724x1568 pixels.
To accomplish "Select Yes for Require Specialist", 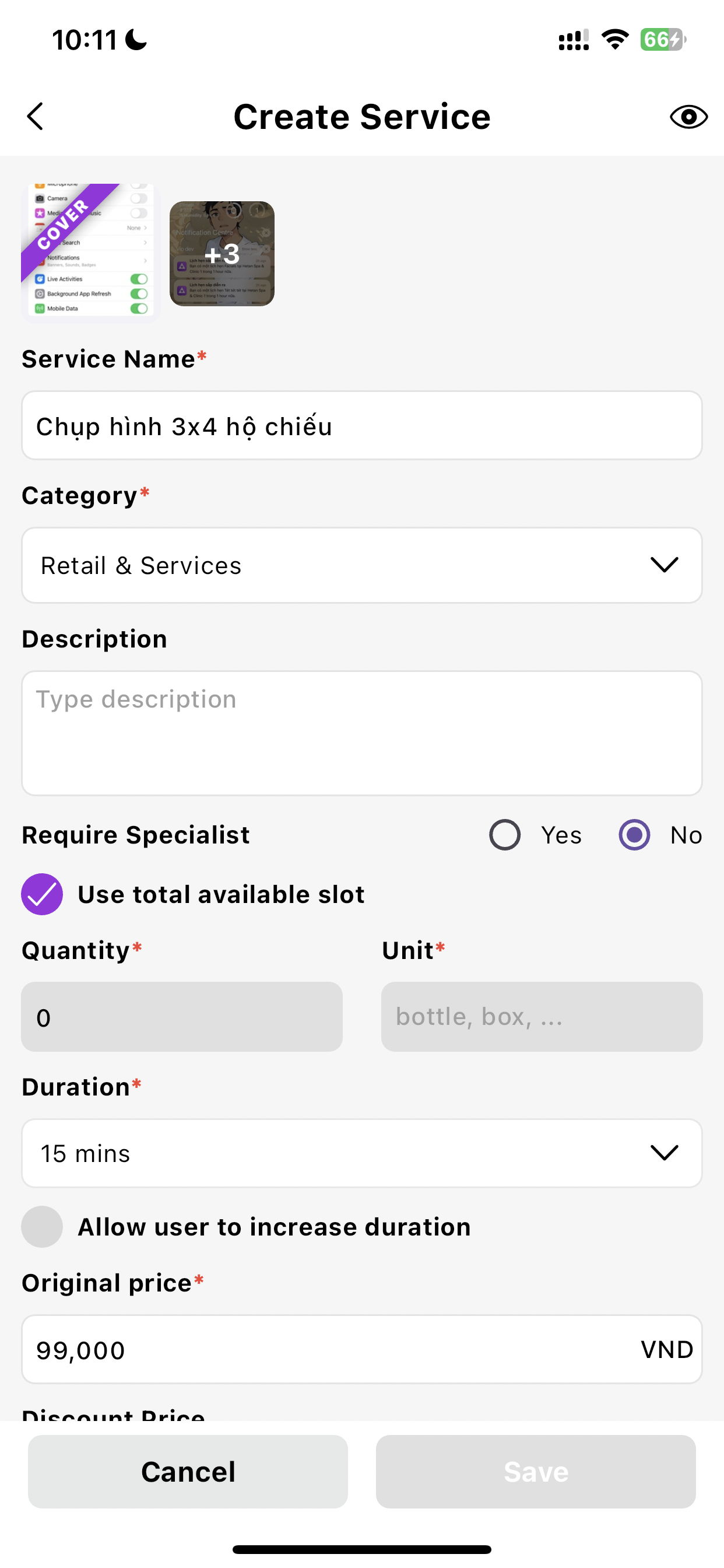I will pyautogui.click(x=505, y=835).
